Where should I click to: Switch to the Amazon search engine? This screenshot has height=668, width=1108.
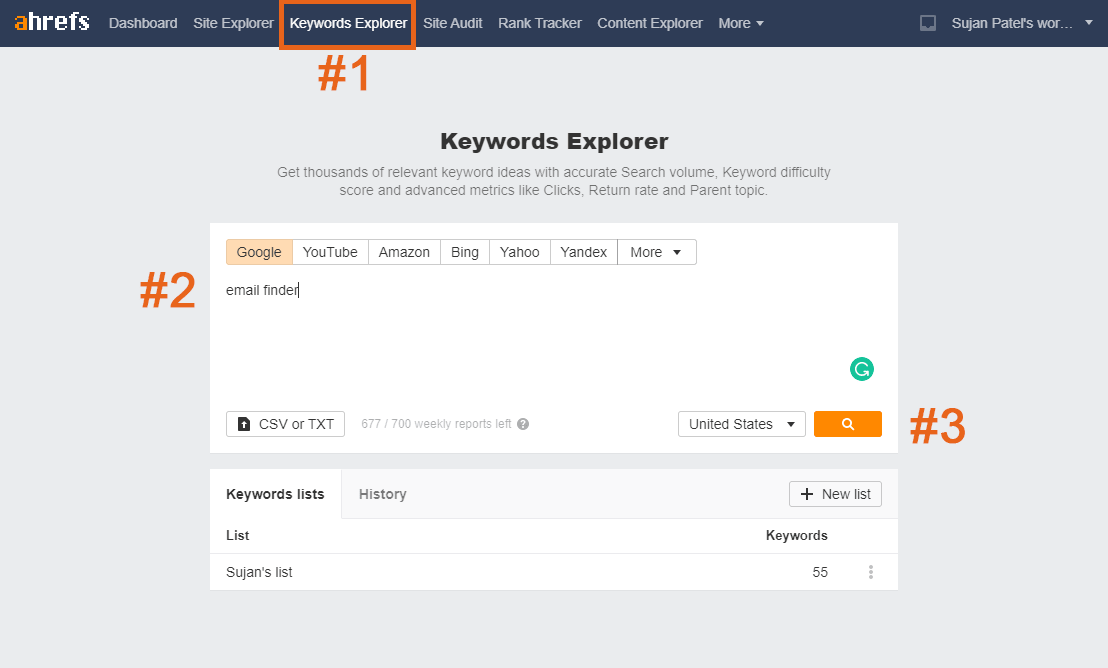coord(404,252)
